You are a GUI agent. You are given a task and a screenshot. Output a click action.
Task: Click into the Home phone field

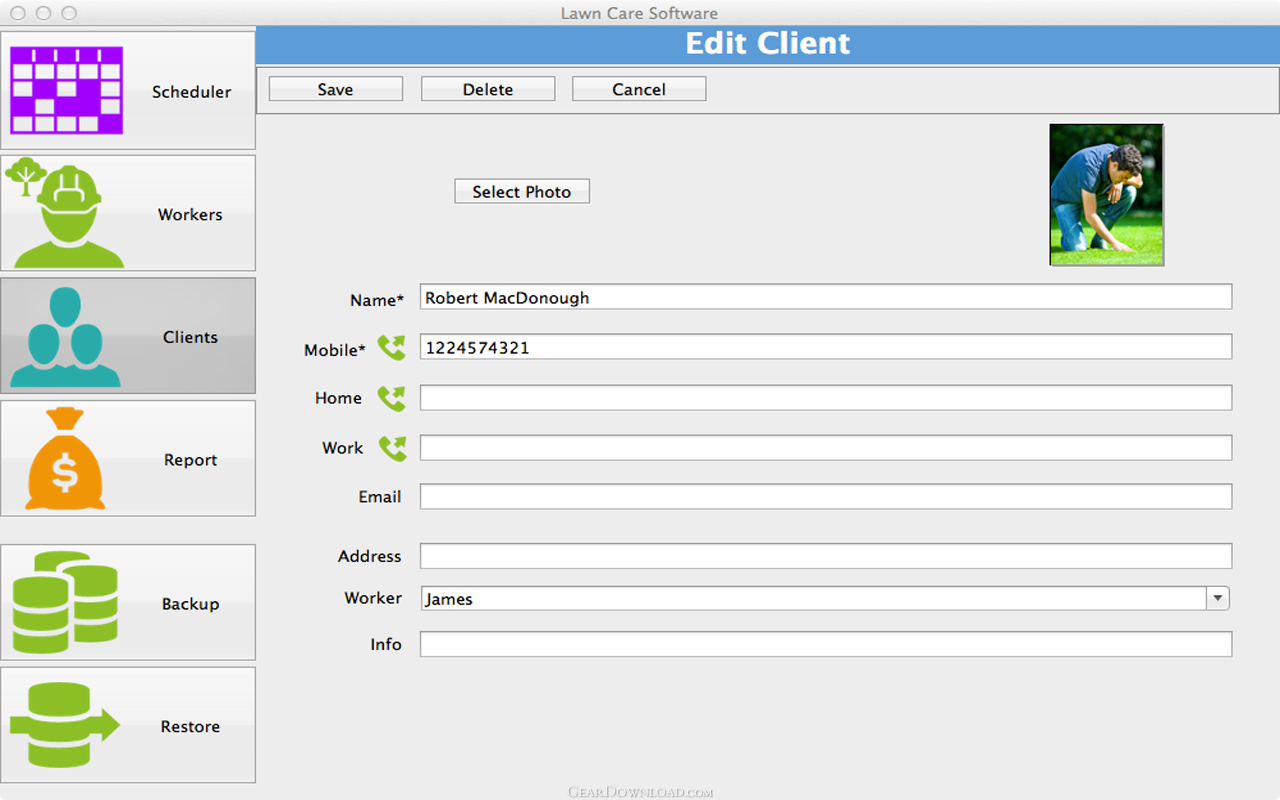click(826, 398)
